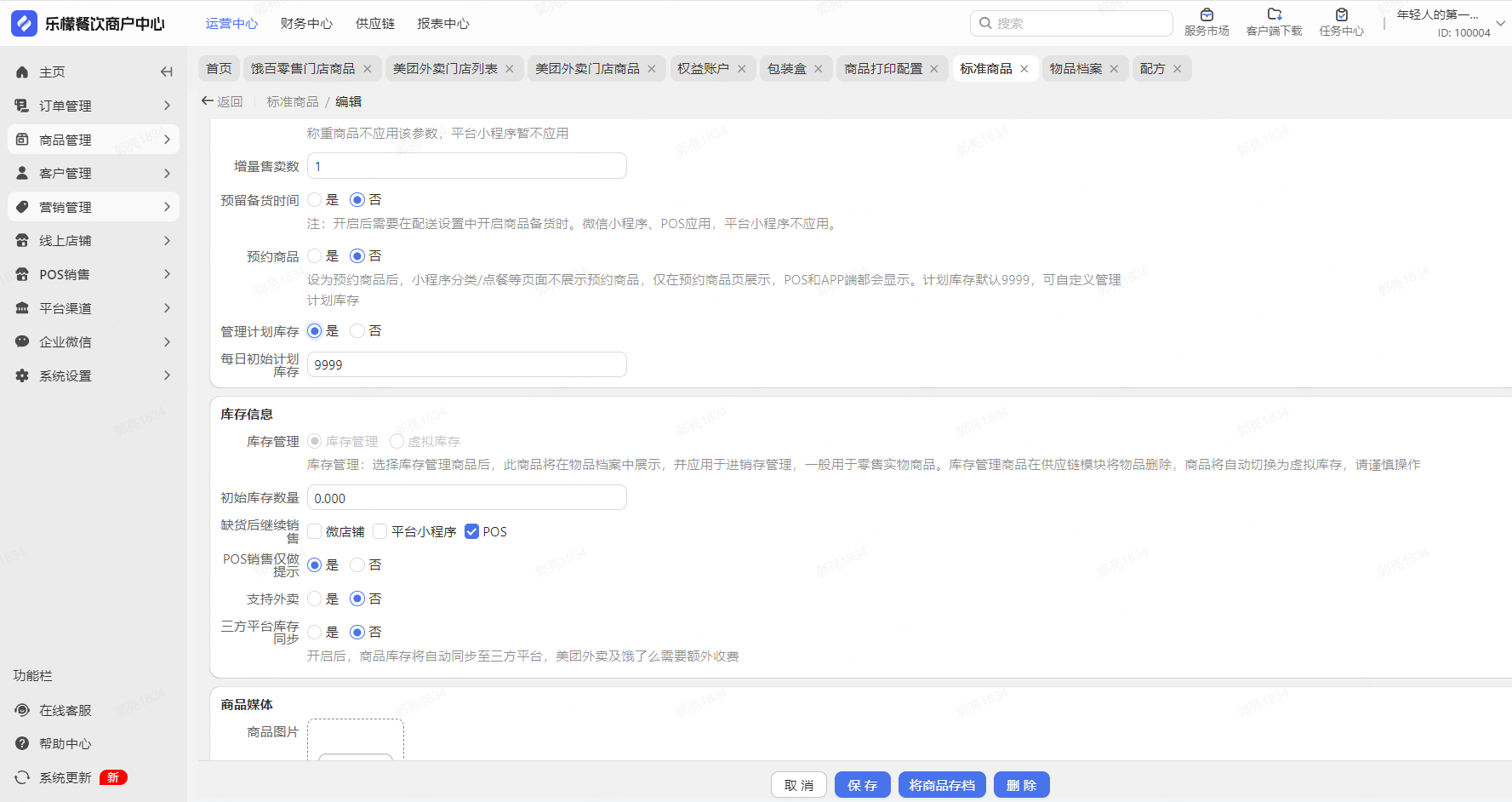Click the 取消 button
Image resolution: width=1512 pixels, height=802 pixels.
point(799,785)
